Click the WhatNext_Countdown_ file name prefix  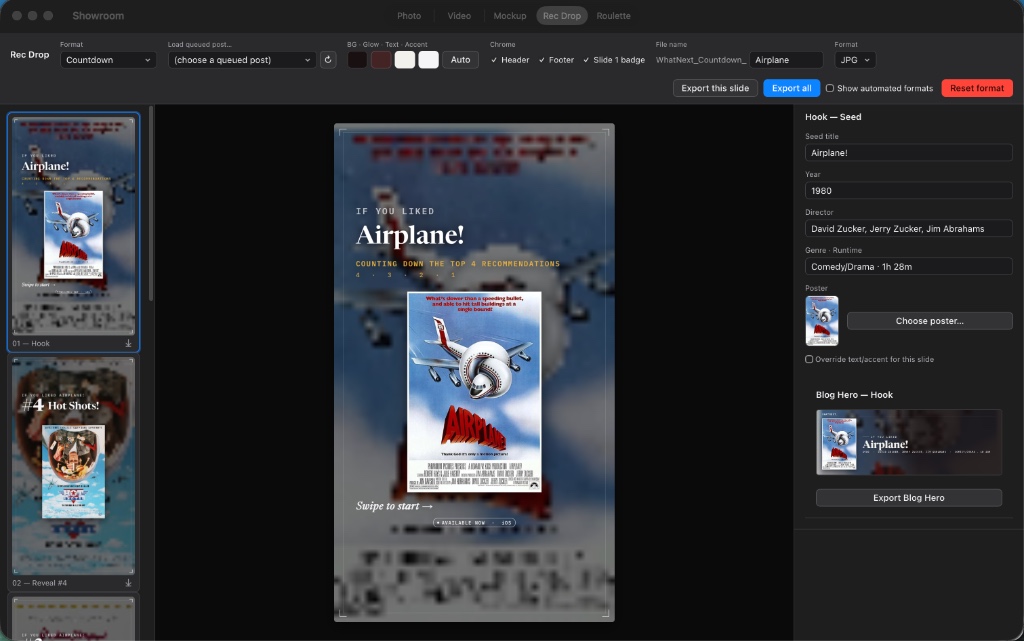(700, 59)
